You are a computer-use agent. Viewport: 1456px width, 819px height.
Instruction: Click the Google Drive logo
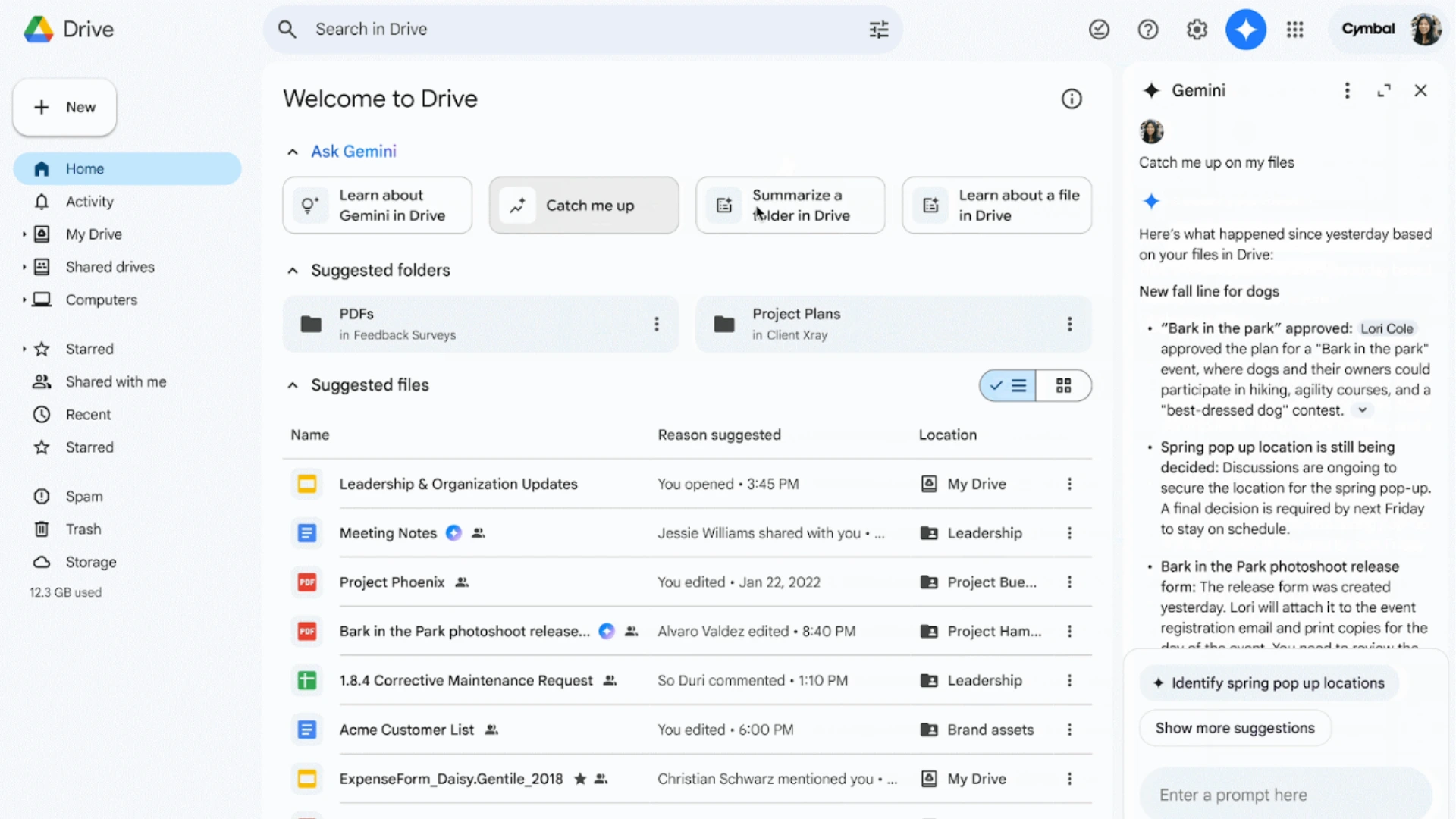(x=39, y=30)
